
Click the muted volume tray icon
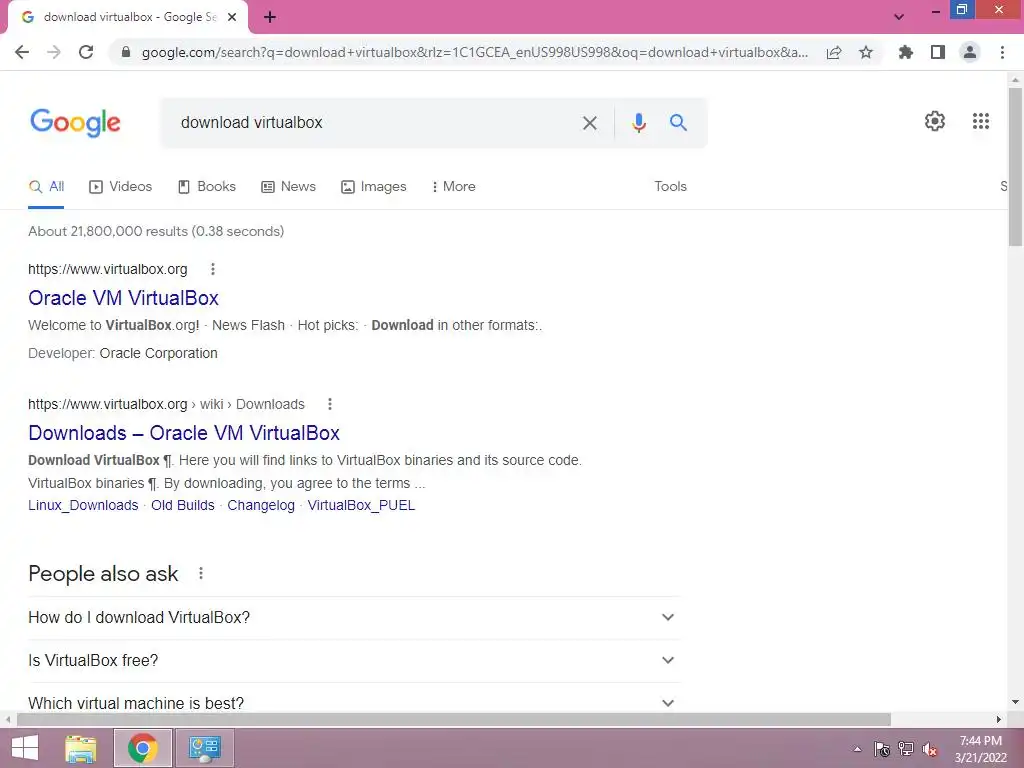[x=929, y=749]
